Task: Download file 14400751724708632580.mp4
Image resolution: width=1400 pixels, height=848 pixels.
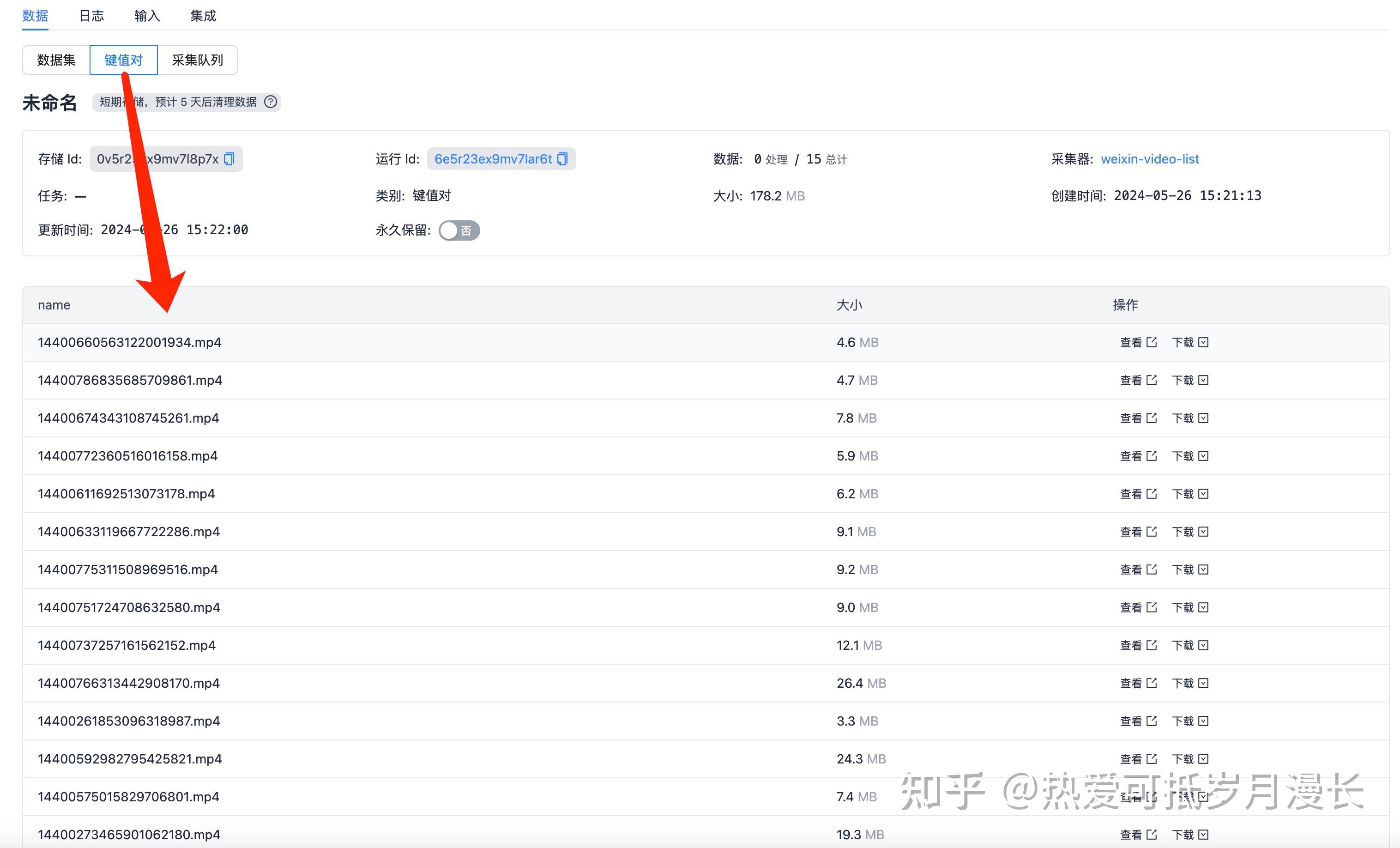Action: [1190, 607]
